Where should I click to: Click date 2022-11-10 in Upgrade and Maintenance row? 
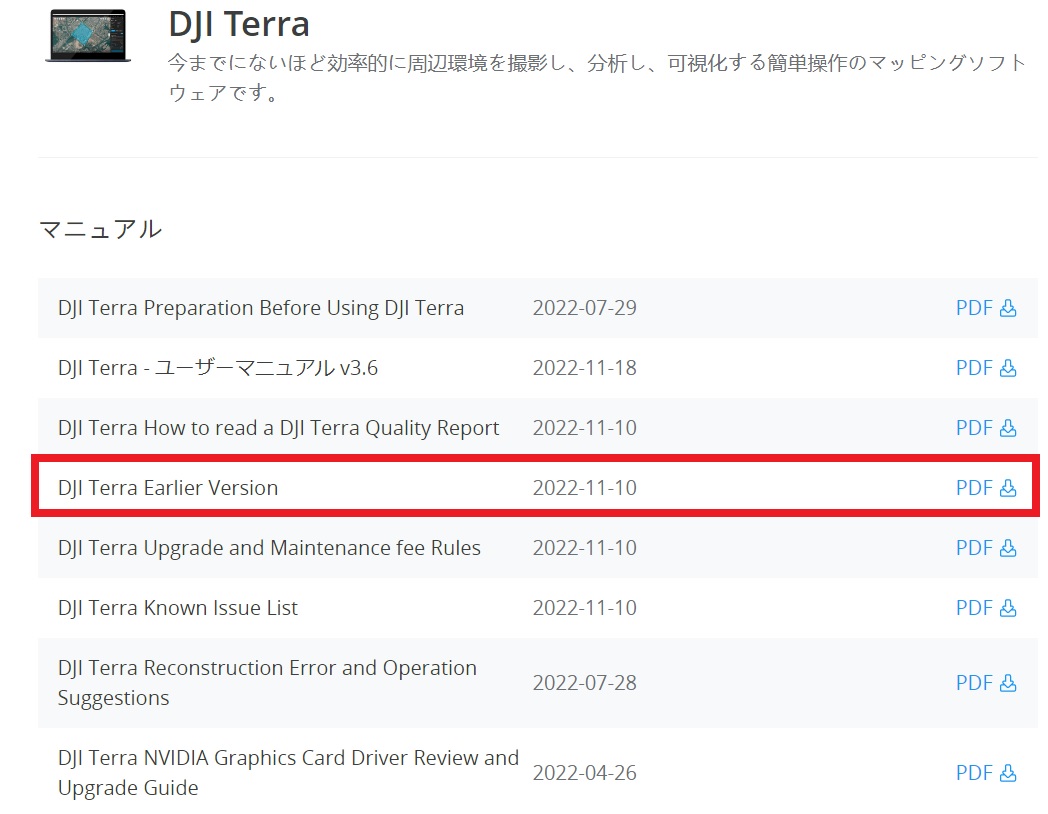pos(585,548)
